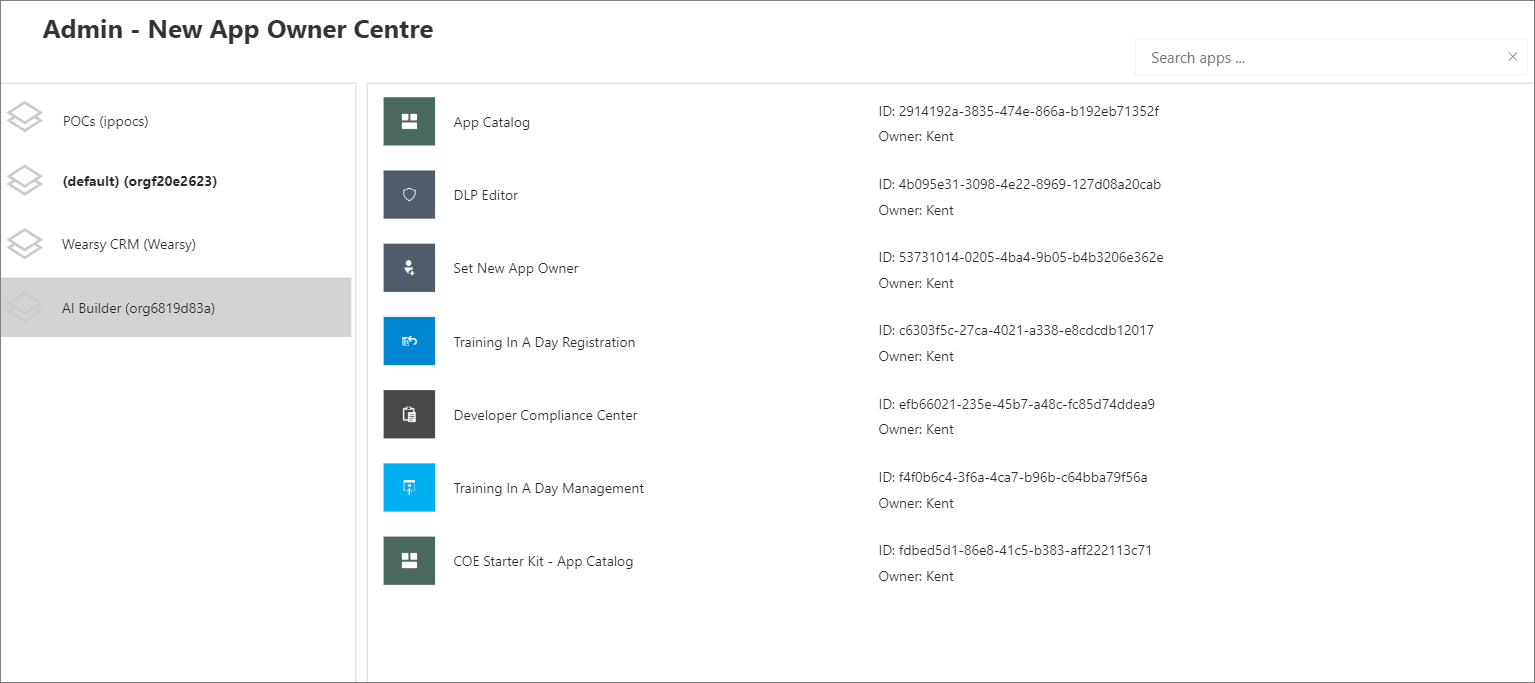Choose the Wearsy CRM (Wearsy) environment
Screen dimensions: 1535x683
[128, 244]
